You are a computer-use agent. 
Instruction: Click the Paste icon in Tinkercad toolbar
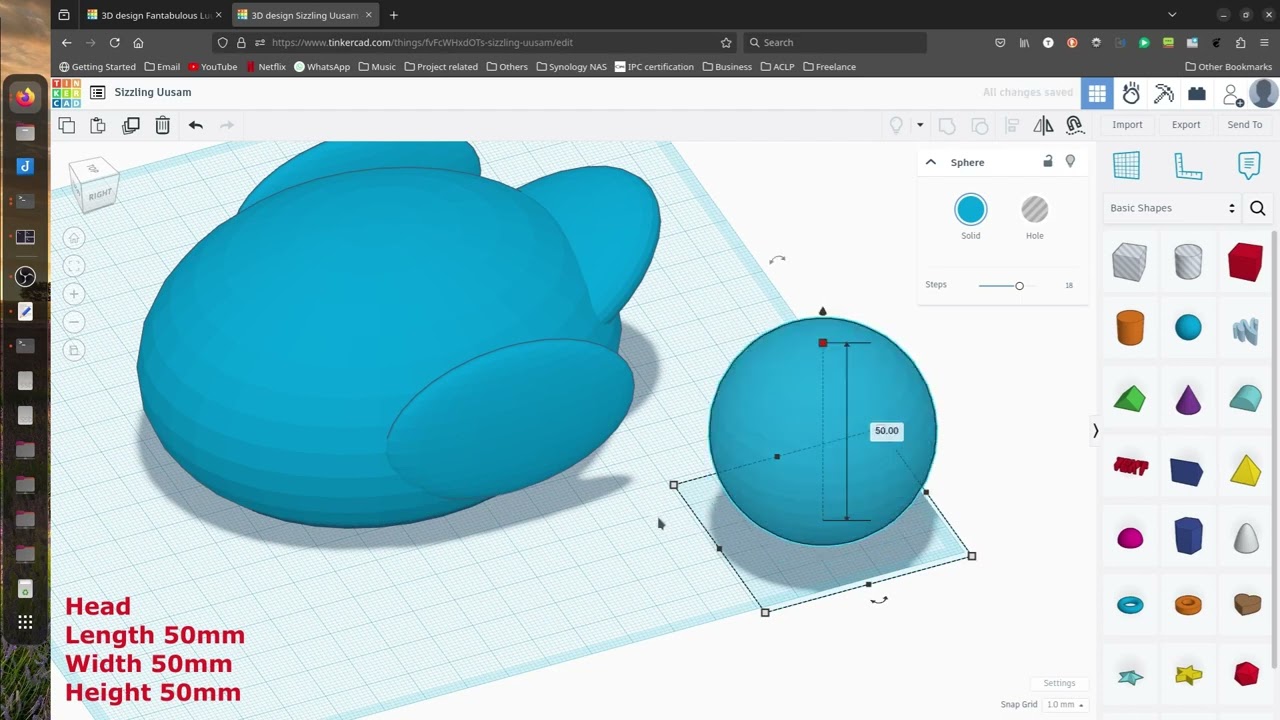[x=98, y=125]
